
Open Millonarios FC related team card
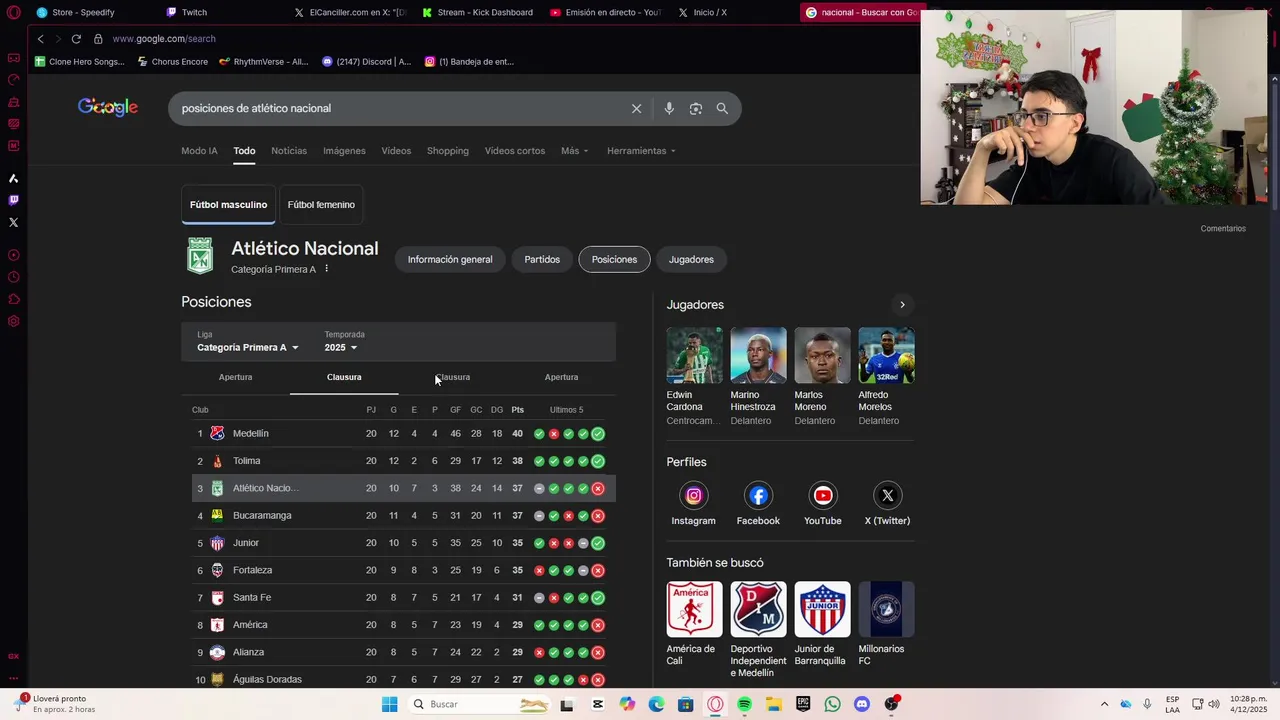pyautogui.click(x=886, y=623)
